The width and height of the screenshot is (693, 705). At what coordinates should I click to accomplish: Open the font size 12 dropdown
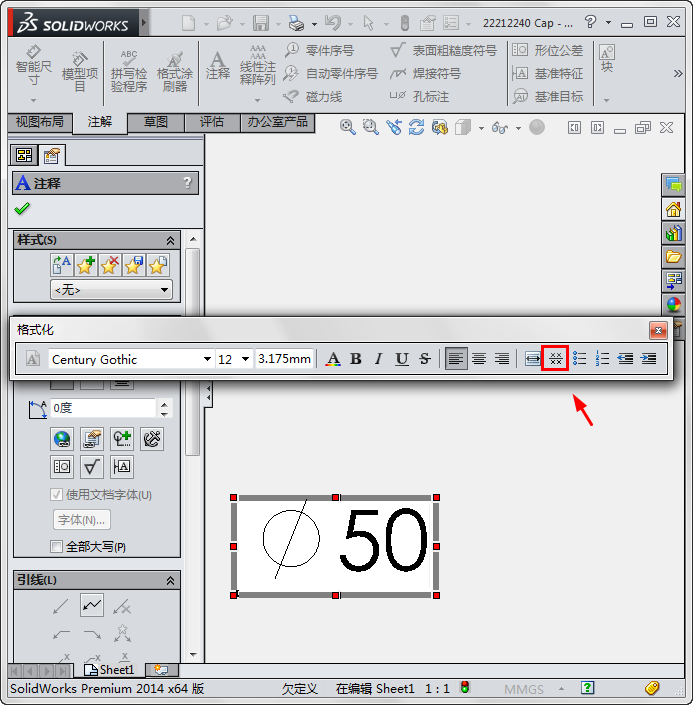tap(245, 359)
